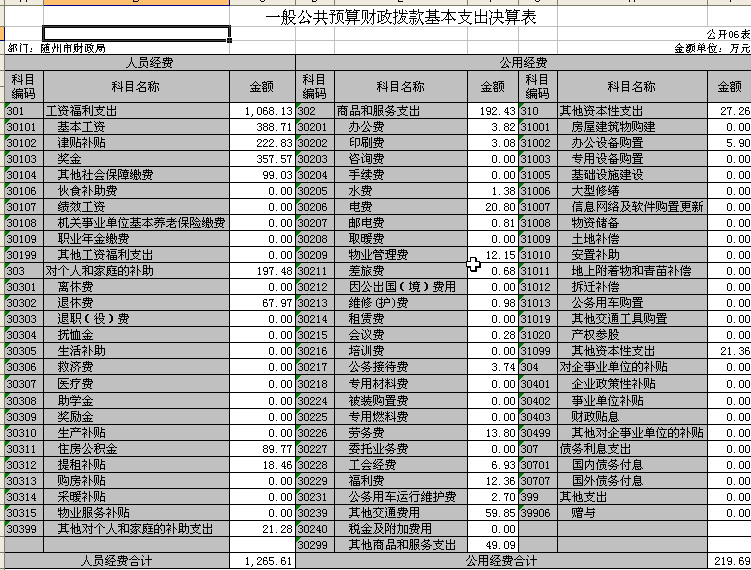Select the 住房公积金 amount 89.77
The image size is (751, 570).
point(262,449)
